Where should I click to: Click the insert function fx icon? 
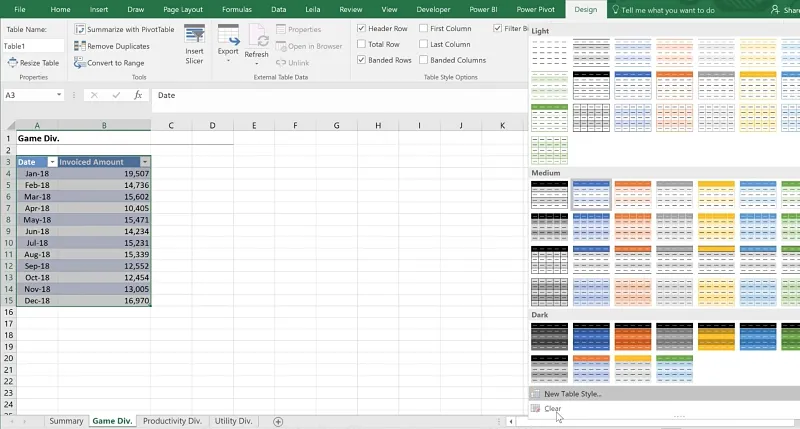(x=139, y=95)
